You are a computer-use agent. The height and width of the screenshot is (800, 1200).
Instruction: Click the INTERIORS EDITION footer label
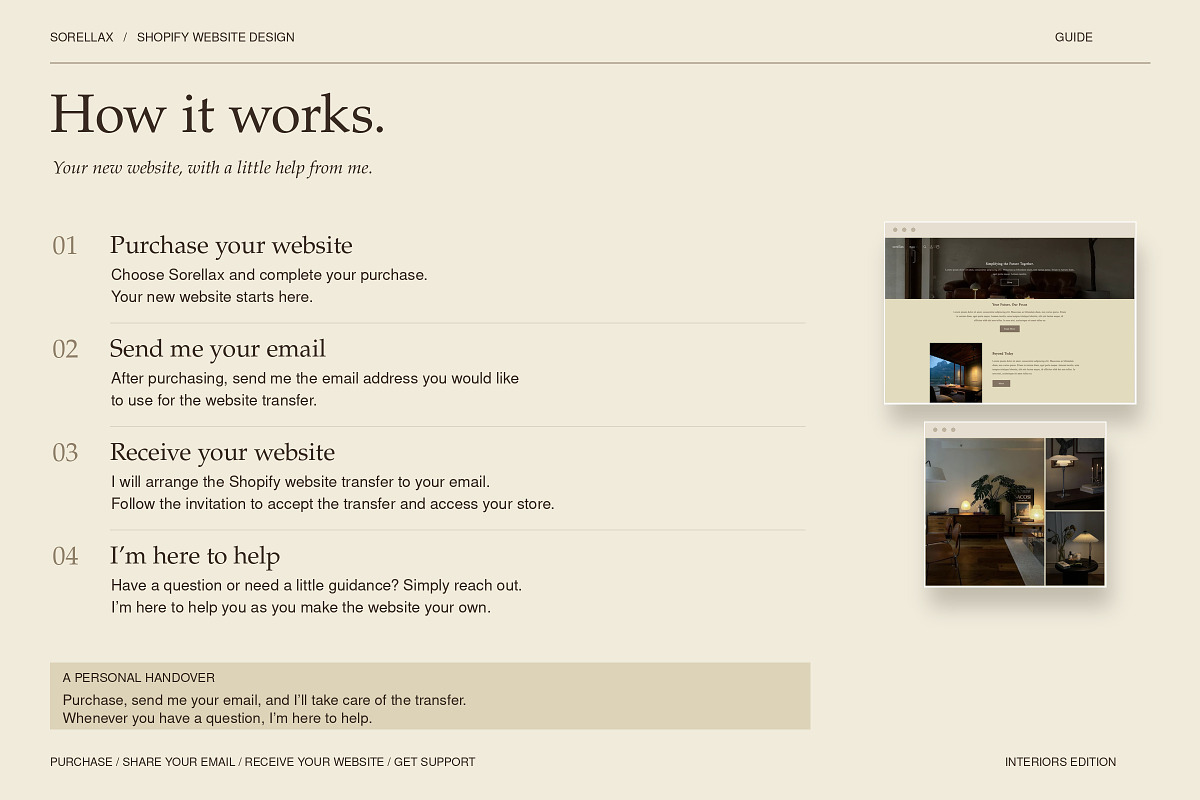[1060, 762]
